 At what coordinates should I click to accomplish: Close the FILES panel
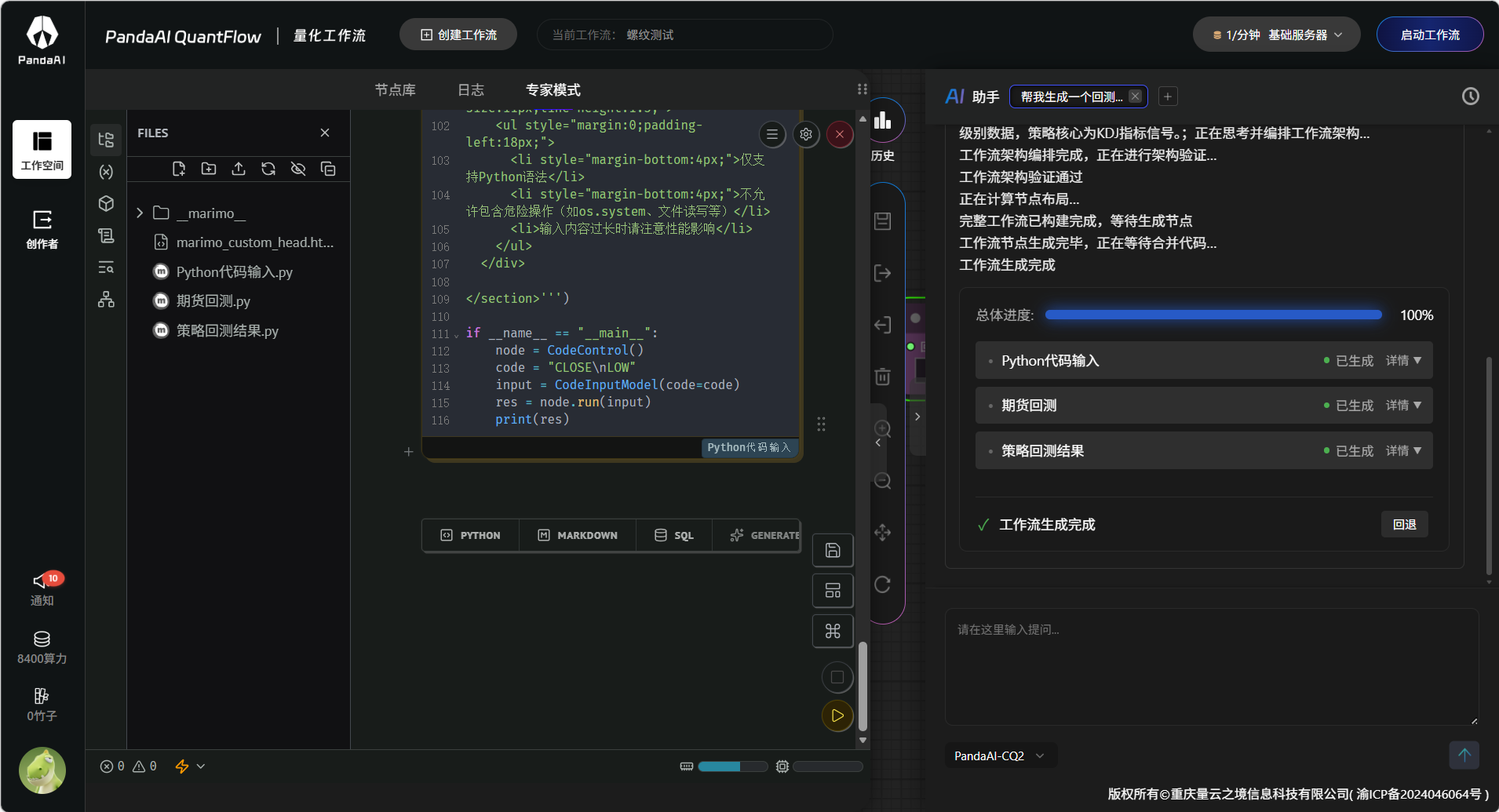pyautogui.click(x=325, y=133)
